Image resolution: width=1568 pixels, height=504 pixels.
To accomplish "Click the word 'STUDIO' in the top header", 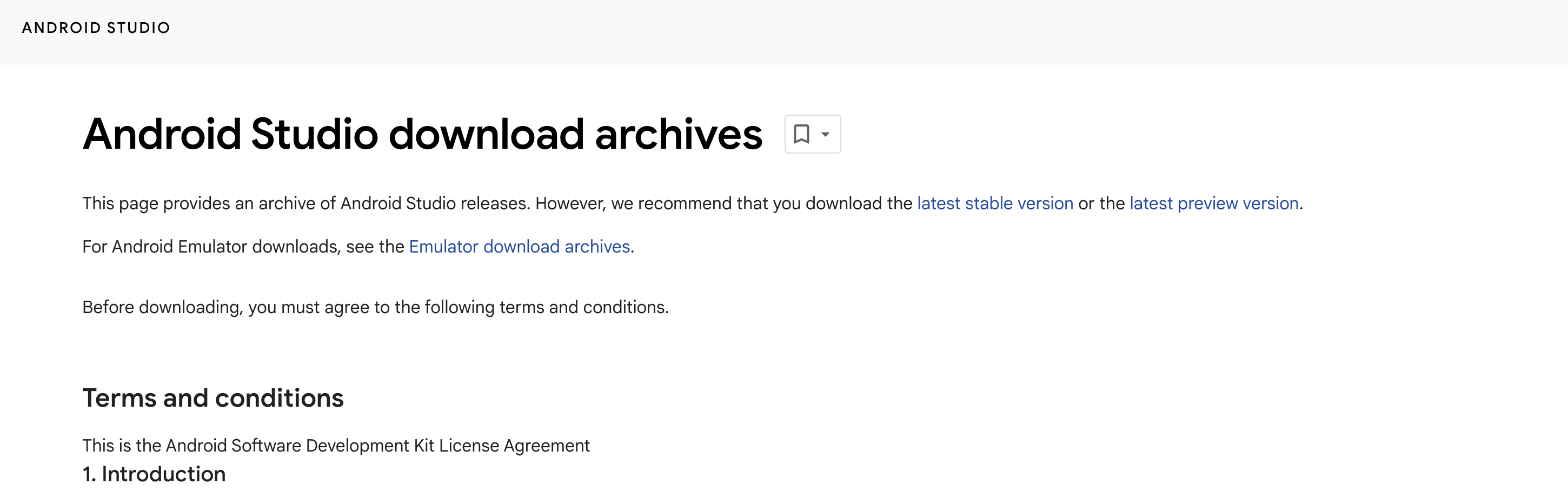I will tap(138, 28).
